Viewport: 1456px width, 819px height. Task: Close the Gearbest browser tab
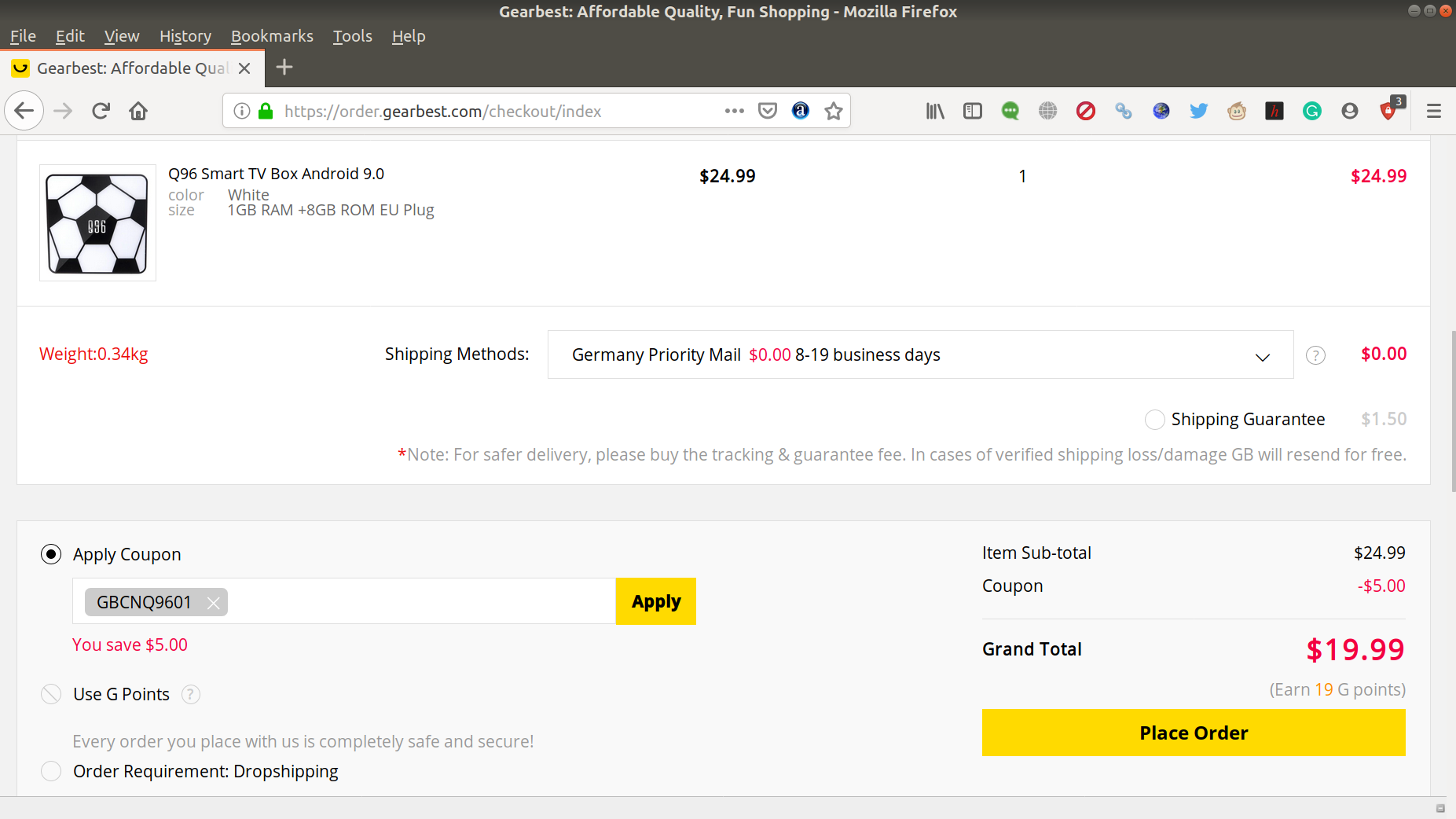[x=244, y=68]
